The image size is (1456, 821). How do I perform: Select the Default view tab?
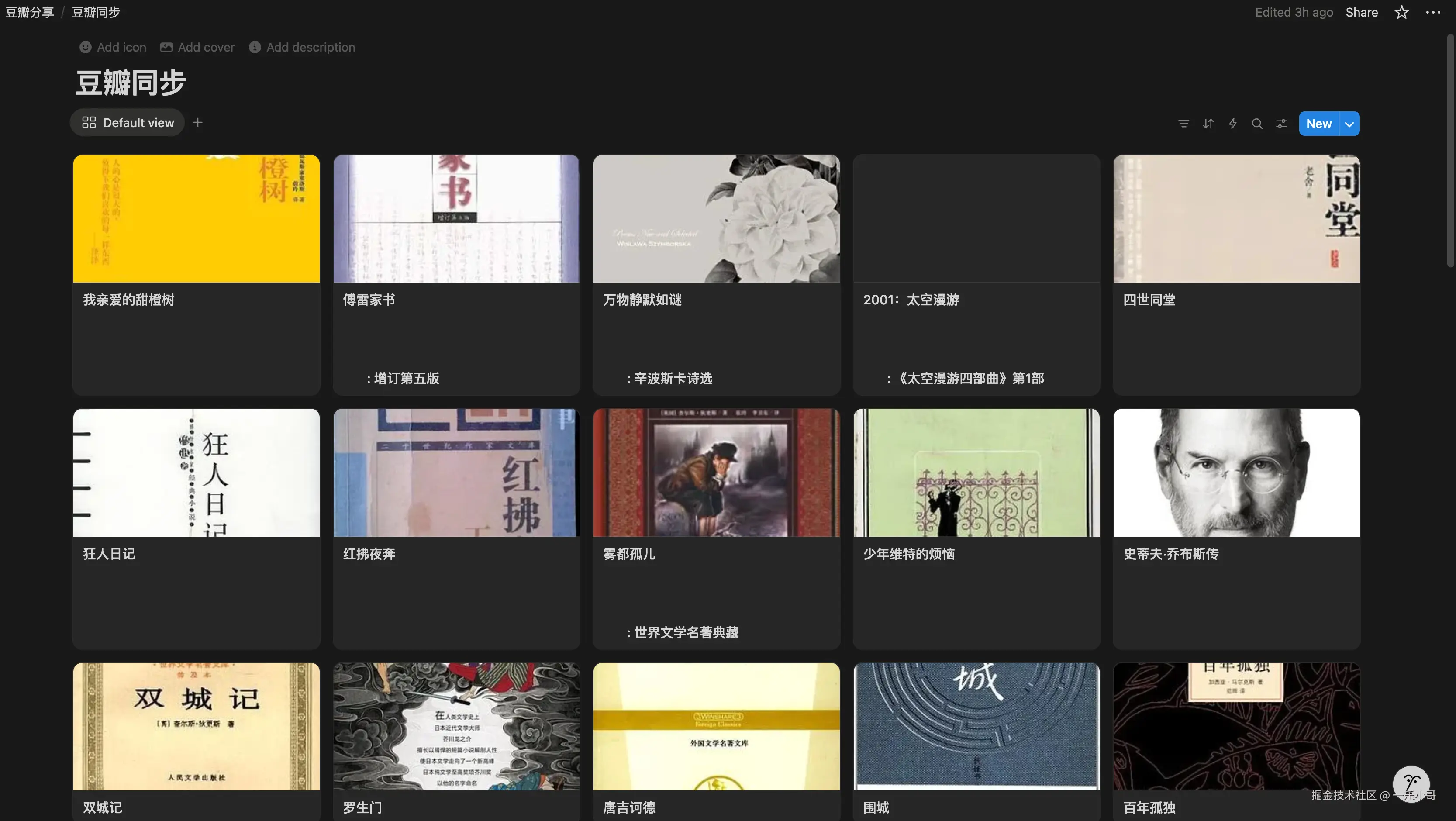pyautogui.click(x=128, y=123)
